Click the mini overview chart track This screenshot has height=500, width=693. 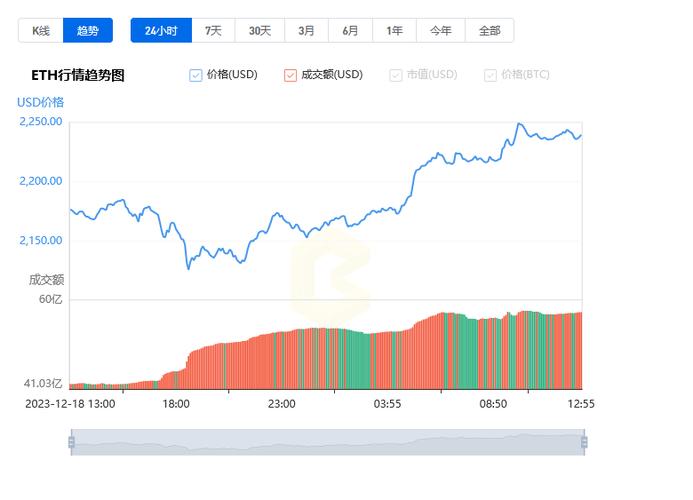click(327, 442)
